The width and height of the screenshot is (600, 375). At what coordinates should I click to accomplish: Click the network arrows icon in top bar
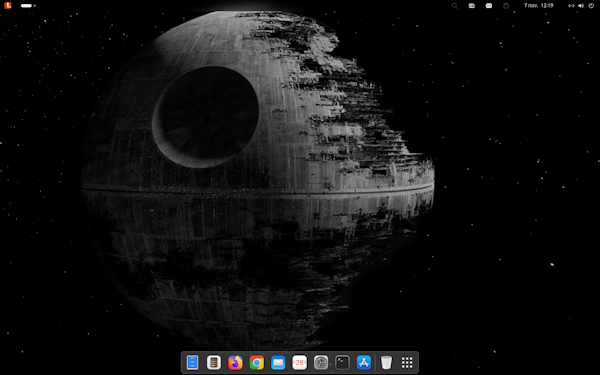(571, 6)
